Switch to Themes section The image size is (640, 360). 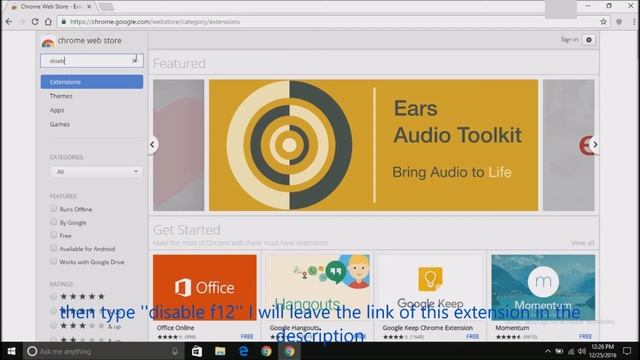pyautogui.click(x=61, y=96)
